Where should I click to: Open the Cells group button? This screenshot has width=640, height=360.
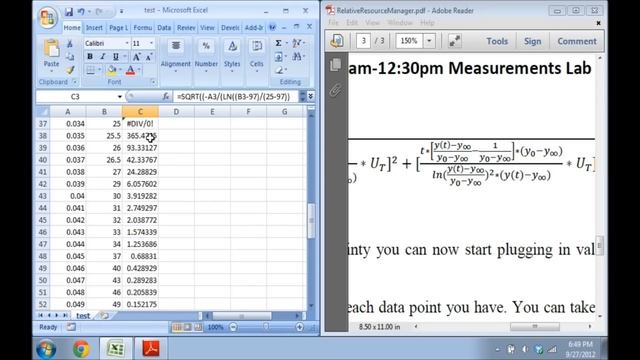(x=257, y=56)
